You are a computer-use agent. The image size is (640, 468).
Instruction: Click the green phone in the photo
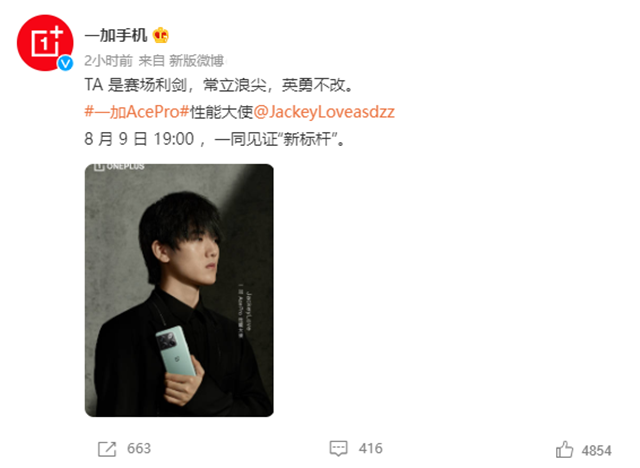click(176, 350)
